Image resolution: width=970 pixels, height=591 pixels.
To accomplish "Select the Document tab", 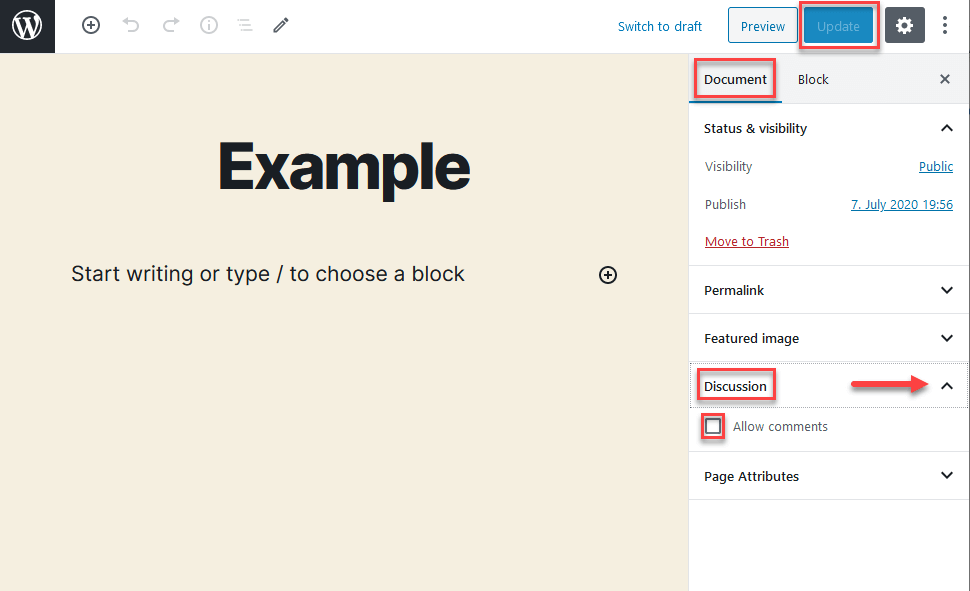I will tap(735, 80).
